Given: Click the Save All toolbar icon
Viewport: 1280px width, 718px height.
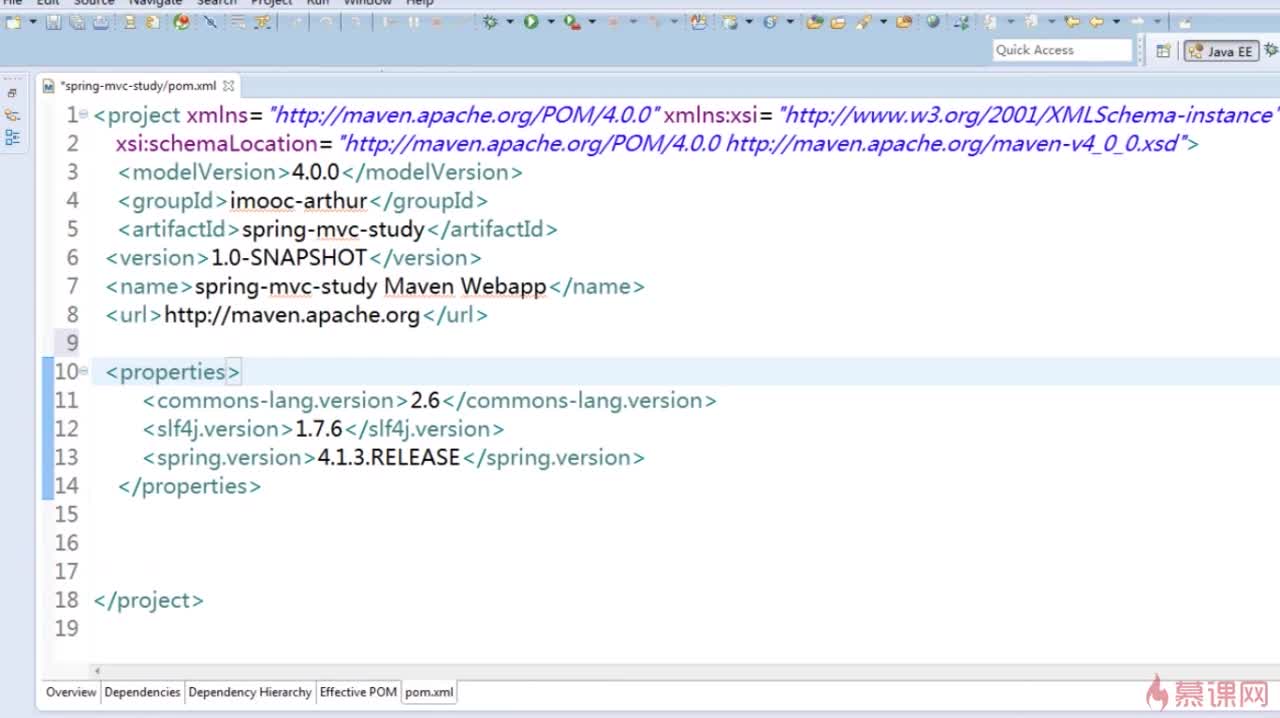Looking at the screenshot, I should coord(77,21).
